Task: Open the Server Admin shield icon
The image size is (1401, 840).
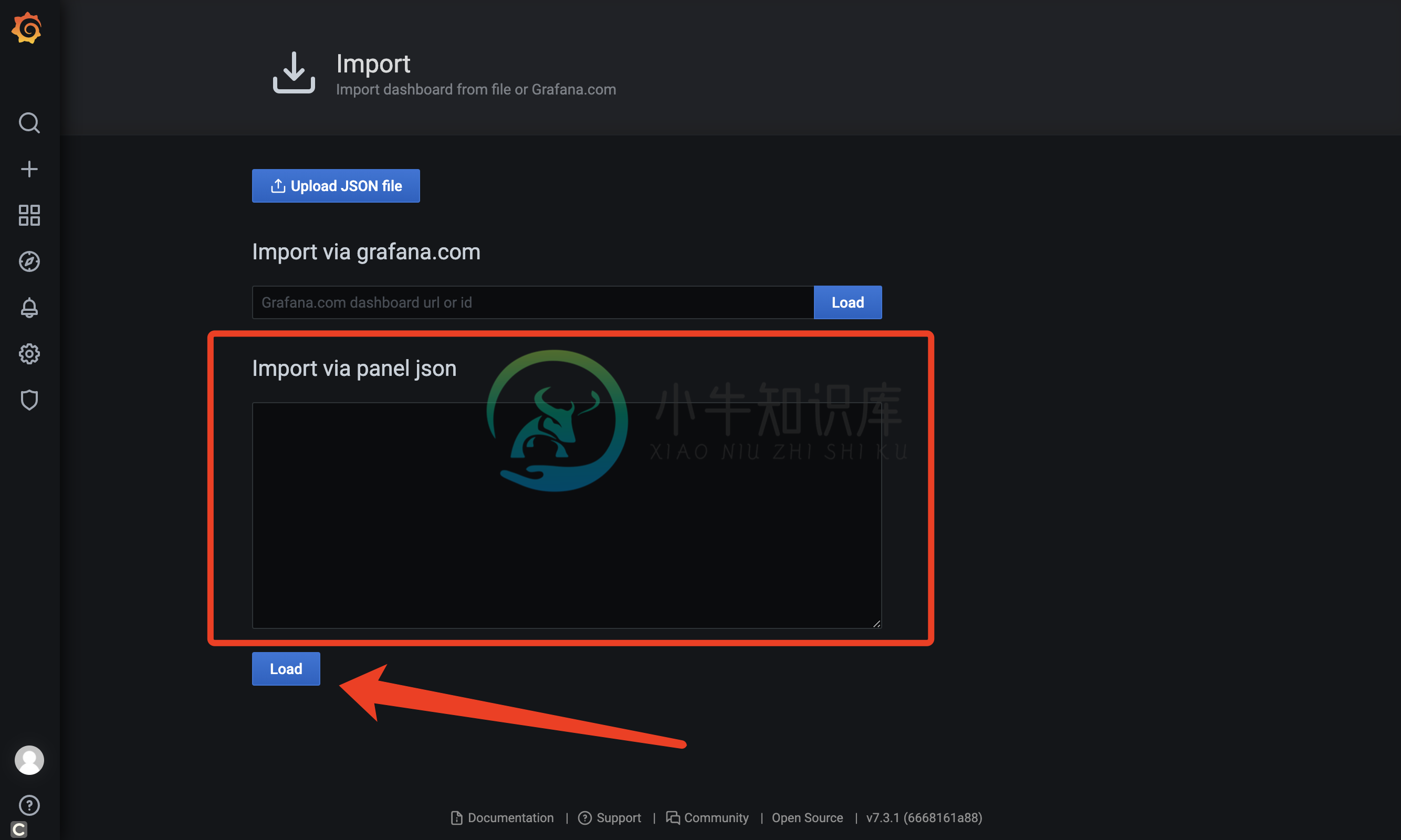Action: tap(29, 400)
